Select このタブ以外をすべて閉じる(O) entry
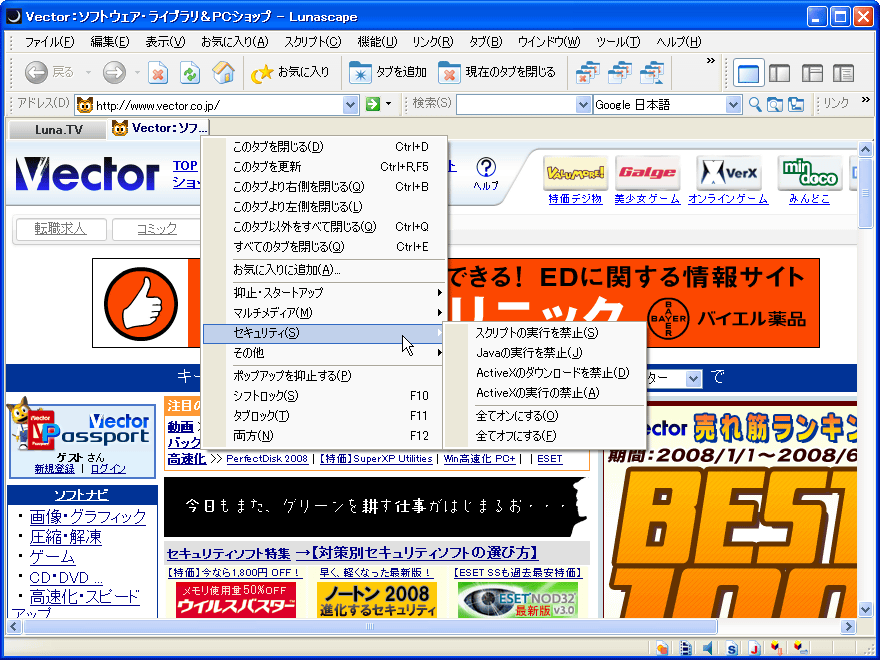 324,227
